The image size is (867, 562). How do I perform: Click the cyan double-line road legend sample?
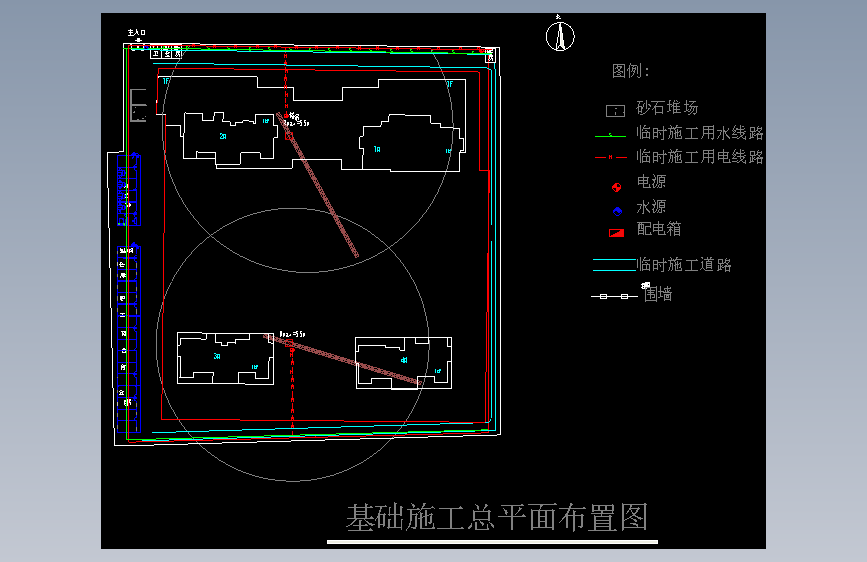coord(614,264)
